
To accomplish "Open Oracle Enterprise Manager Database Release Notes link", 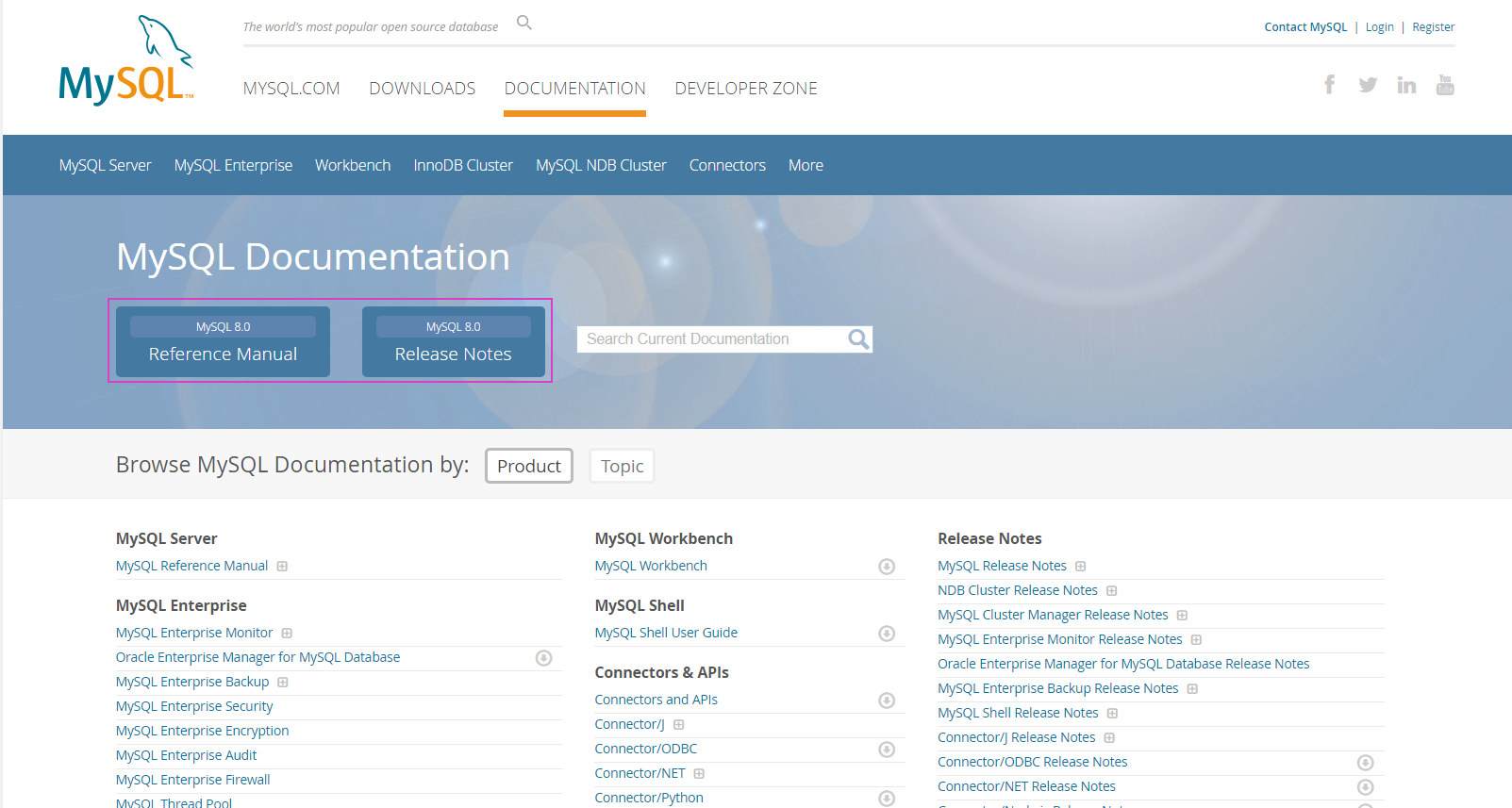I will click(x=1123, y=664).
